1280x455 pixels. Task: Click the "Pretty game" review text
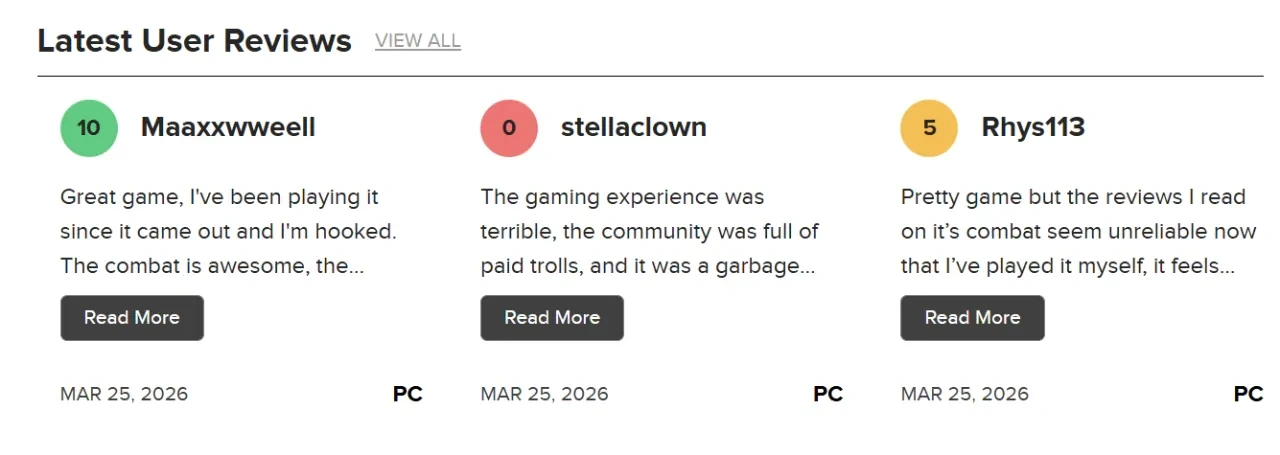(x=1077, y=232)
